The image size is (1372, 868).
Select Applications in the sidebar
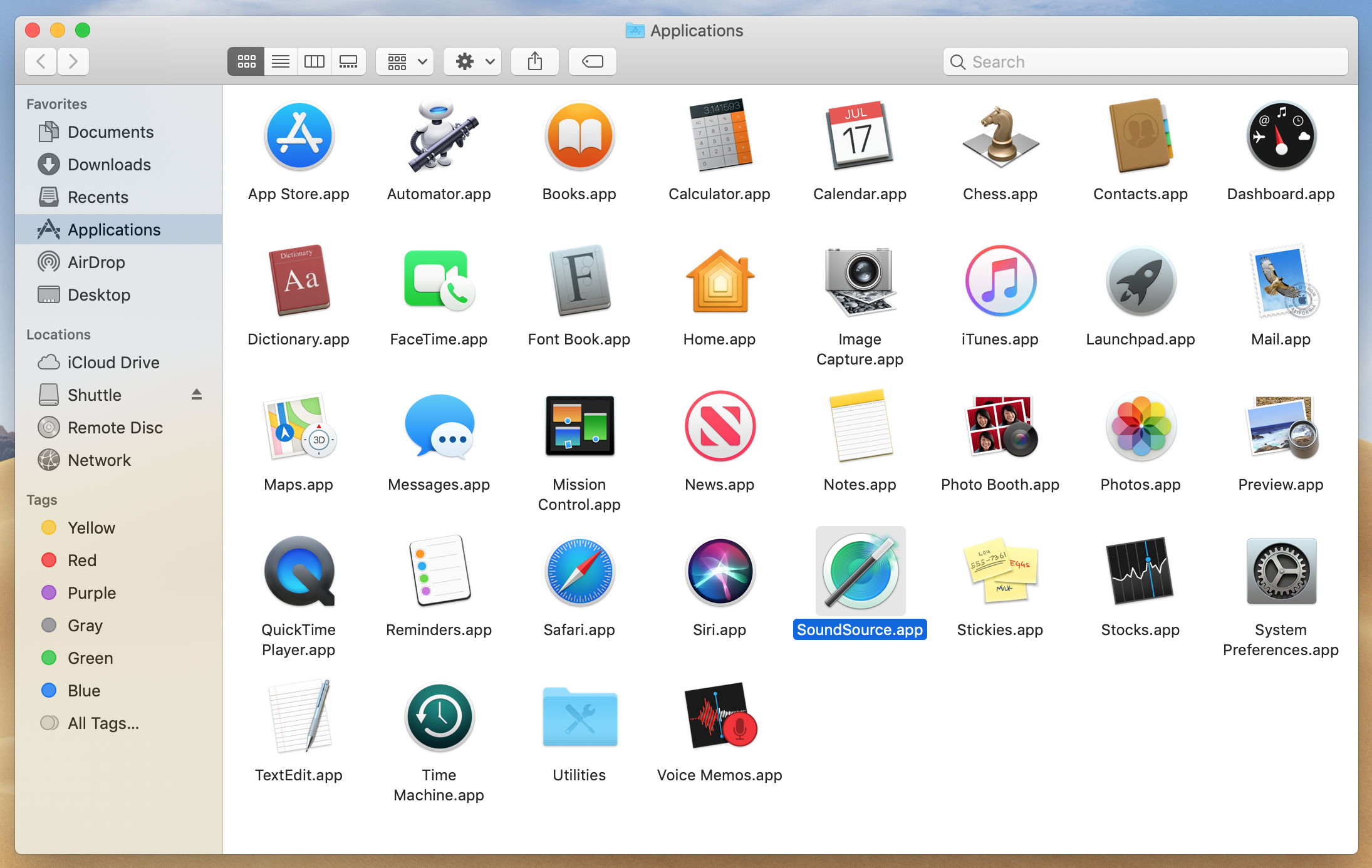pyautogui.click(x=119, y=230)
